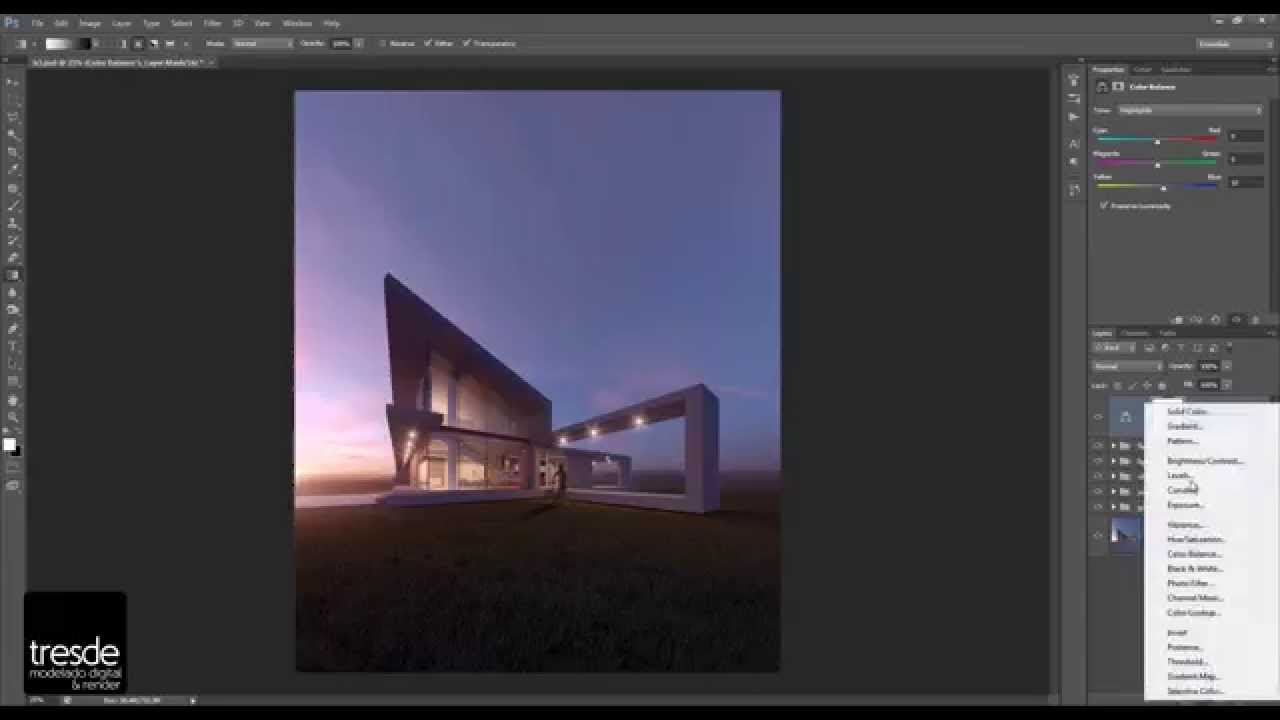Select the Path Selection tool
The image size is (1280, 720).
click(x=13, y=364)
